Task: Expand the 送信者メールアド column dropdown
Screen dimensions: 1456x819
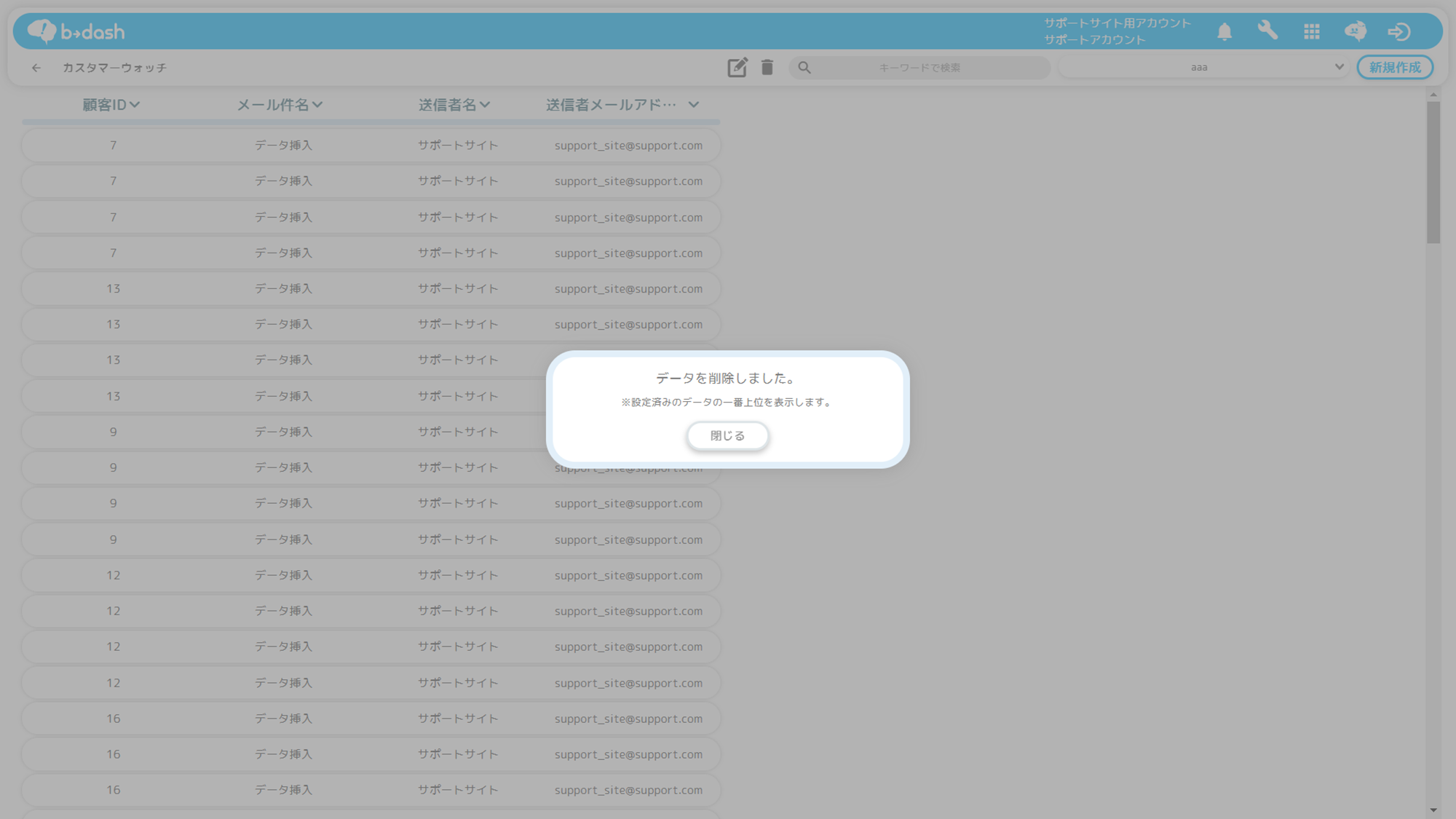Action: [693, 105]
